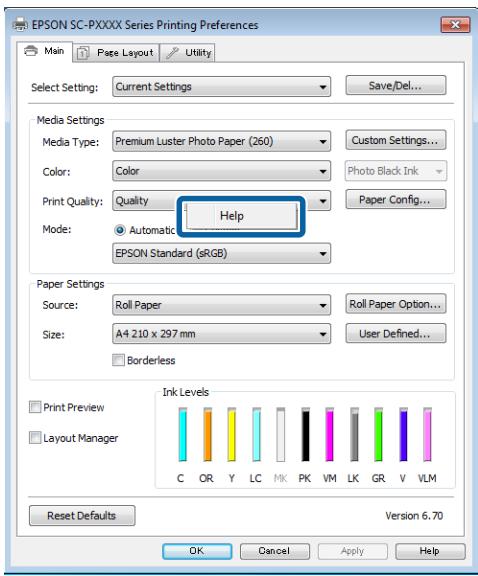
Task: Switch to the Main tab
Action: pyautogui.click(x=44, y=51)
